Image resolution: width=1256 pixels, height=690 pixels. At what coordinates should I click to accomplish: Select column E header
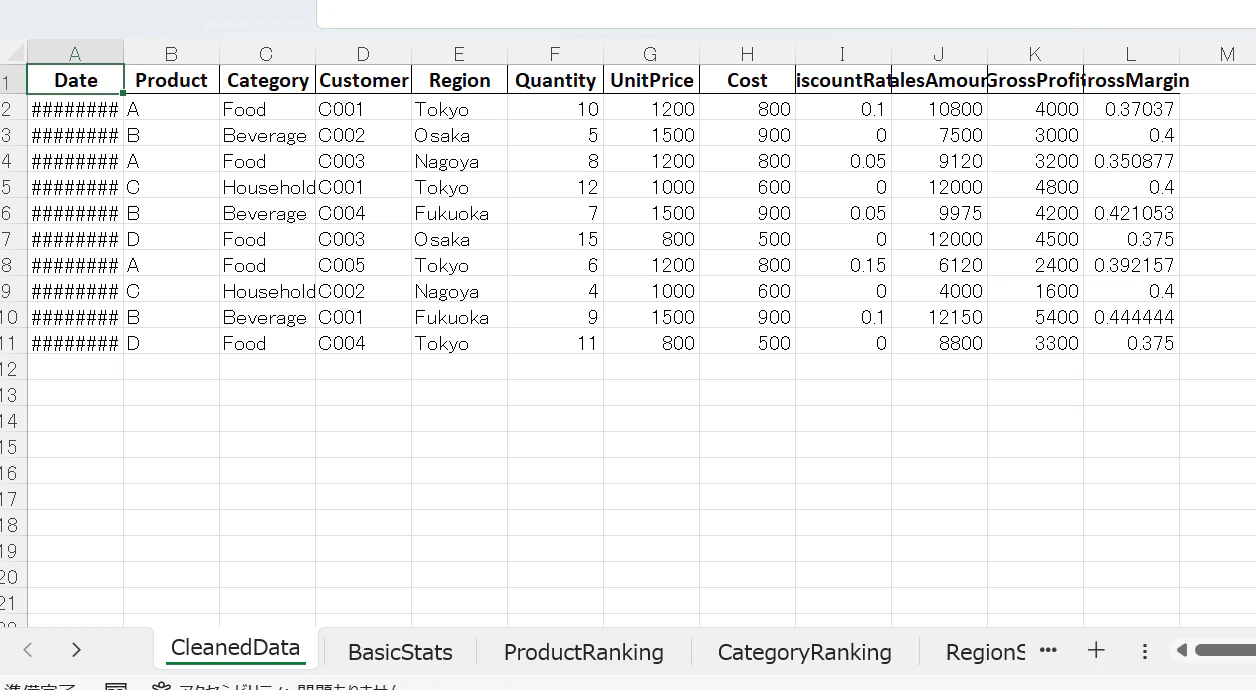(459, 54)
